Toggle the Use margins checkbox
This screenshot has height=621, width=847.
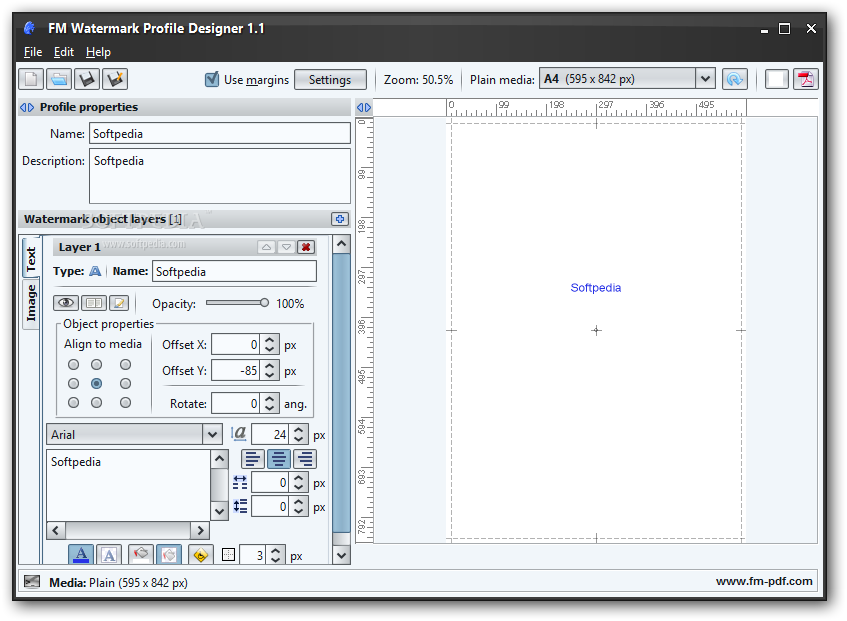tap(212, 79)
